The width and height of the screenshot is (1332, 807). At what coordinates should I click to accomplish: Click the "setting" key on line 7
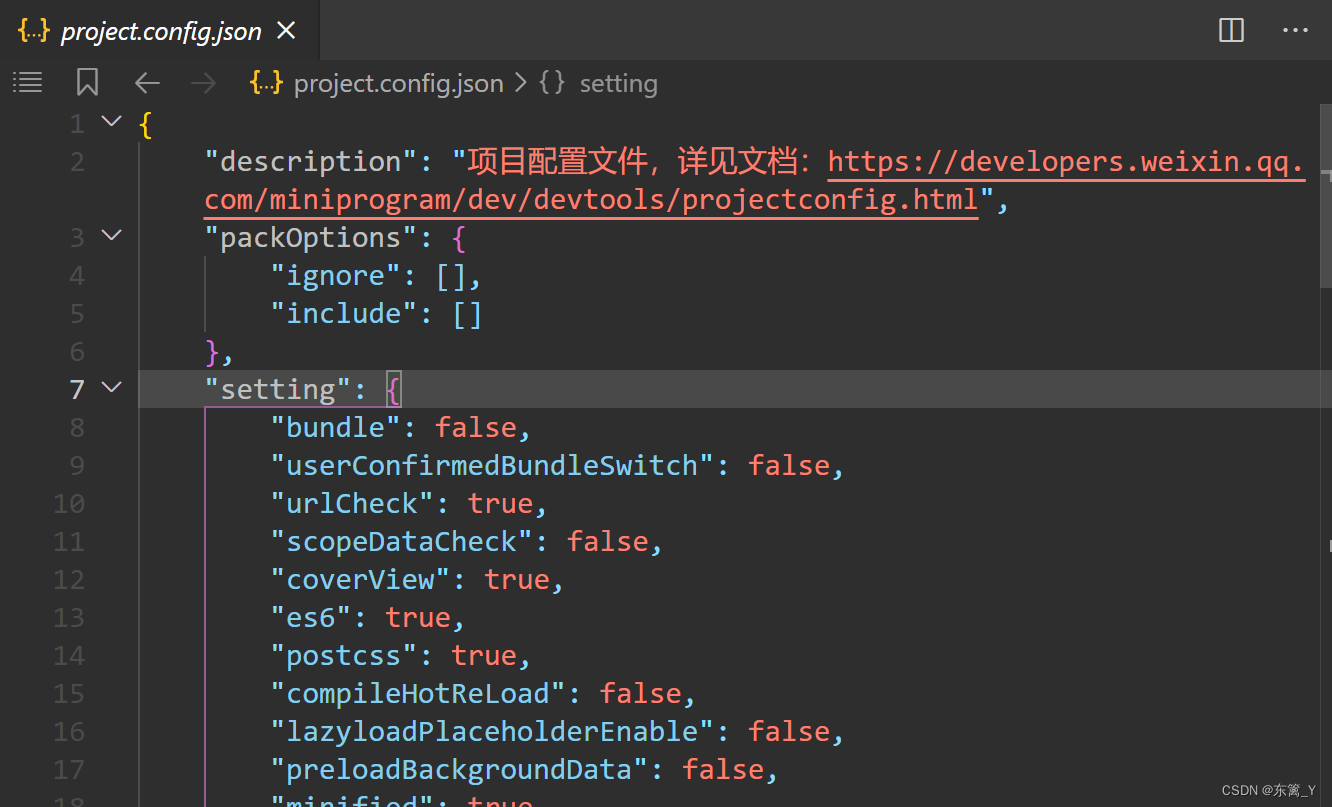point(279,389)
